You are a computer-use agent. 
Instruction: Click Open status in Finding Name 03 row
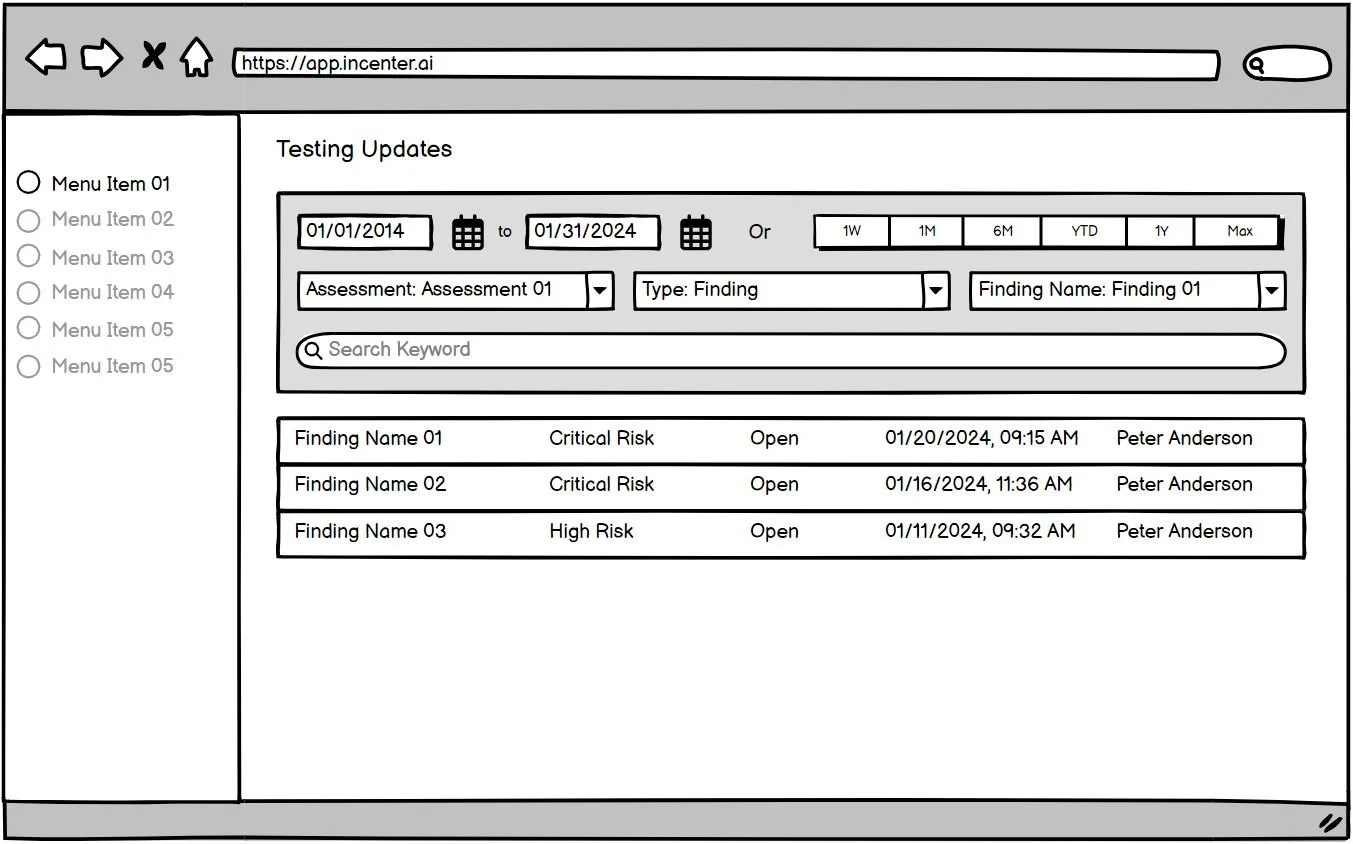coord(774,532)
